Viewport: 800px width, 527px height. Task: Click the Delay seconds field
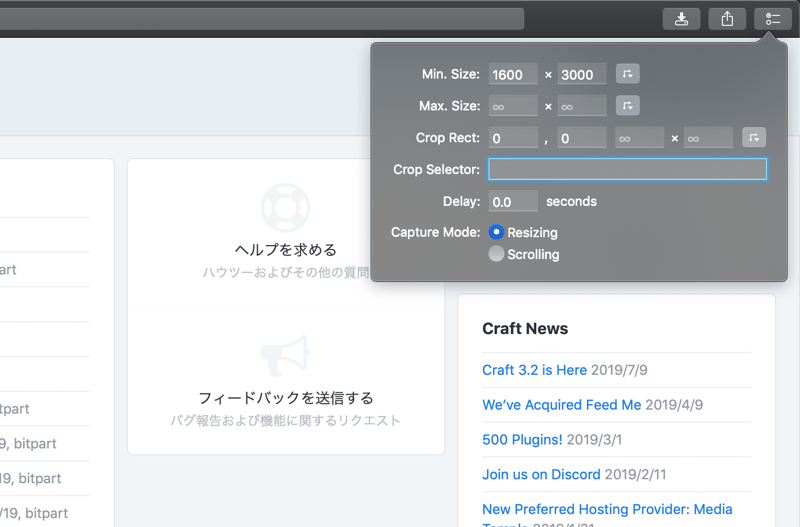tap(513, 202)
